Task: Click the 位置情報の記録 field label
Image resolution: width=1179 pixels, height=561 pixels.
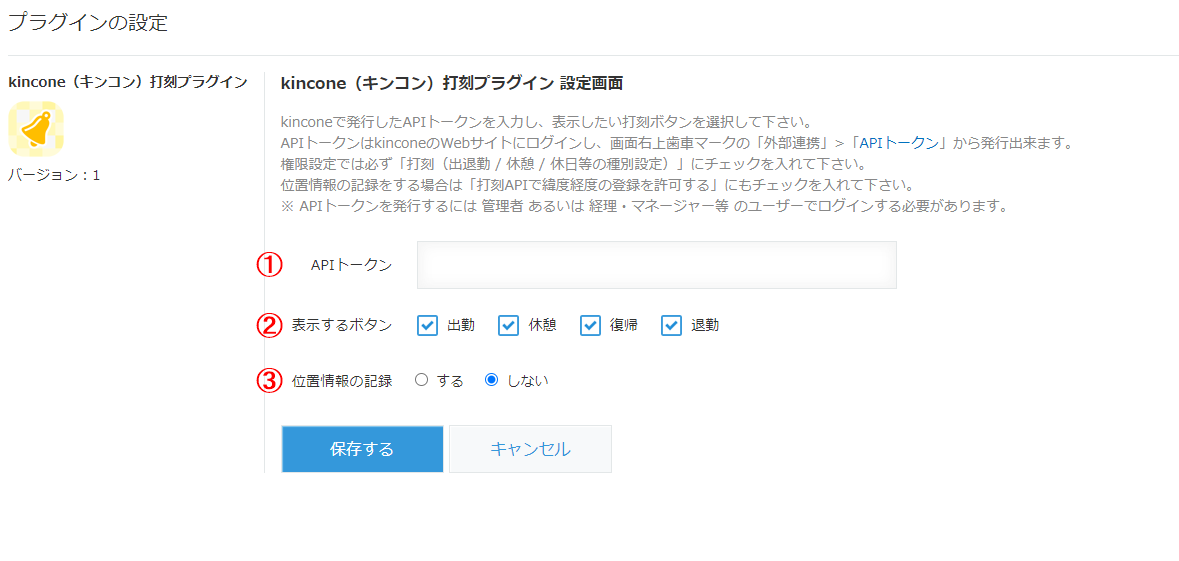Action: (342, 381)
